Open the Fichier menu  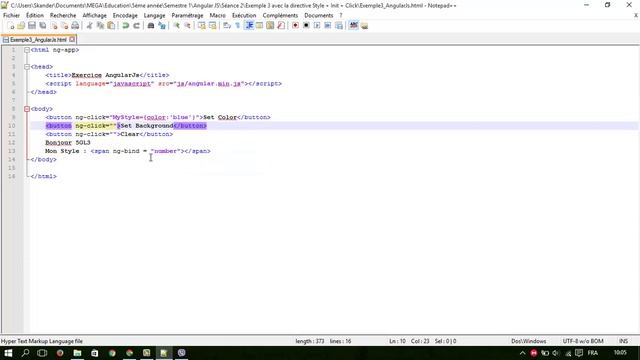tap(11, 15)
